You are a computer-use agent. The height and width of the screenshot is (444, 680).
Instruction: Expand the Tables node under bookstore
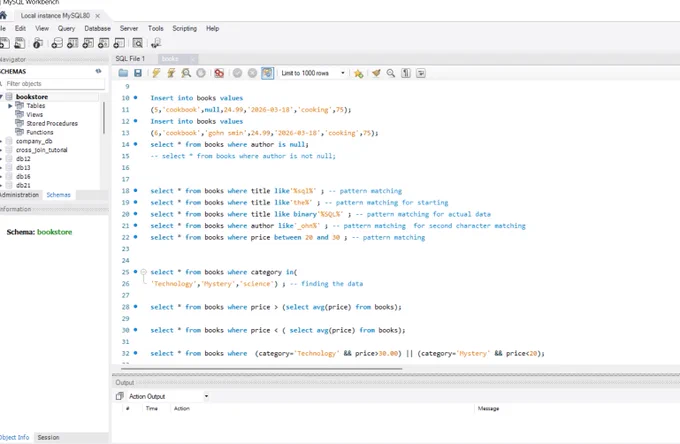pos(10,106)
